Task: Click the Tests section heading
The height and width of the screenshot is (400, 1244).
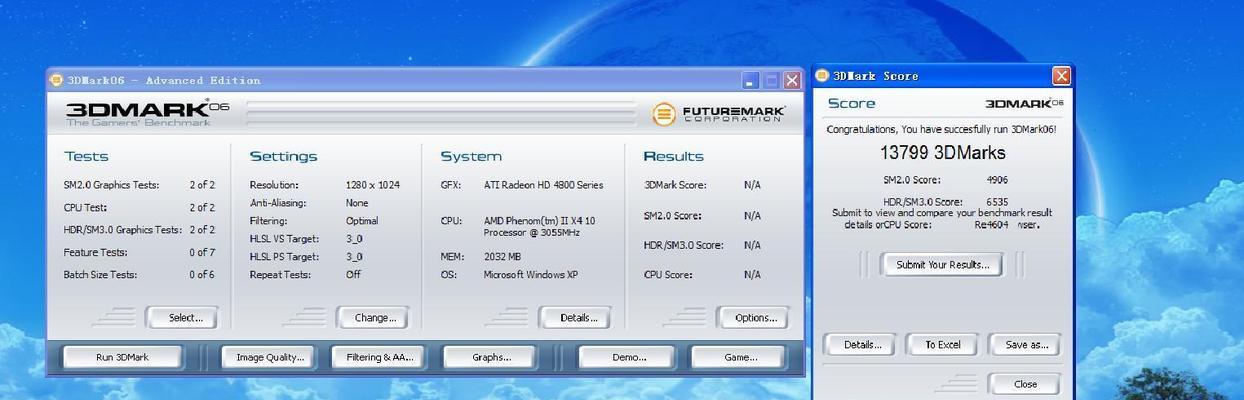Action: tap(86, 156)
